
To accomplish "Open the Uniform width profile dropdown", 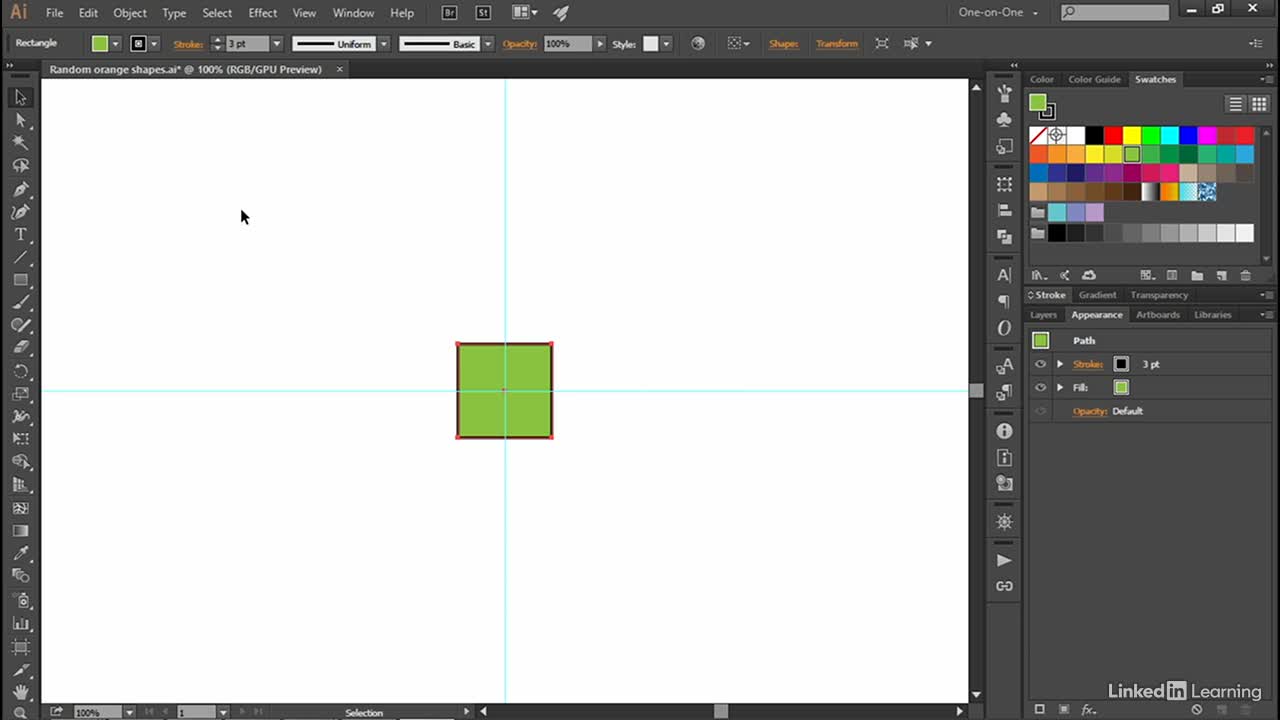I will click(x=383, y=44).
